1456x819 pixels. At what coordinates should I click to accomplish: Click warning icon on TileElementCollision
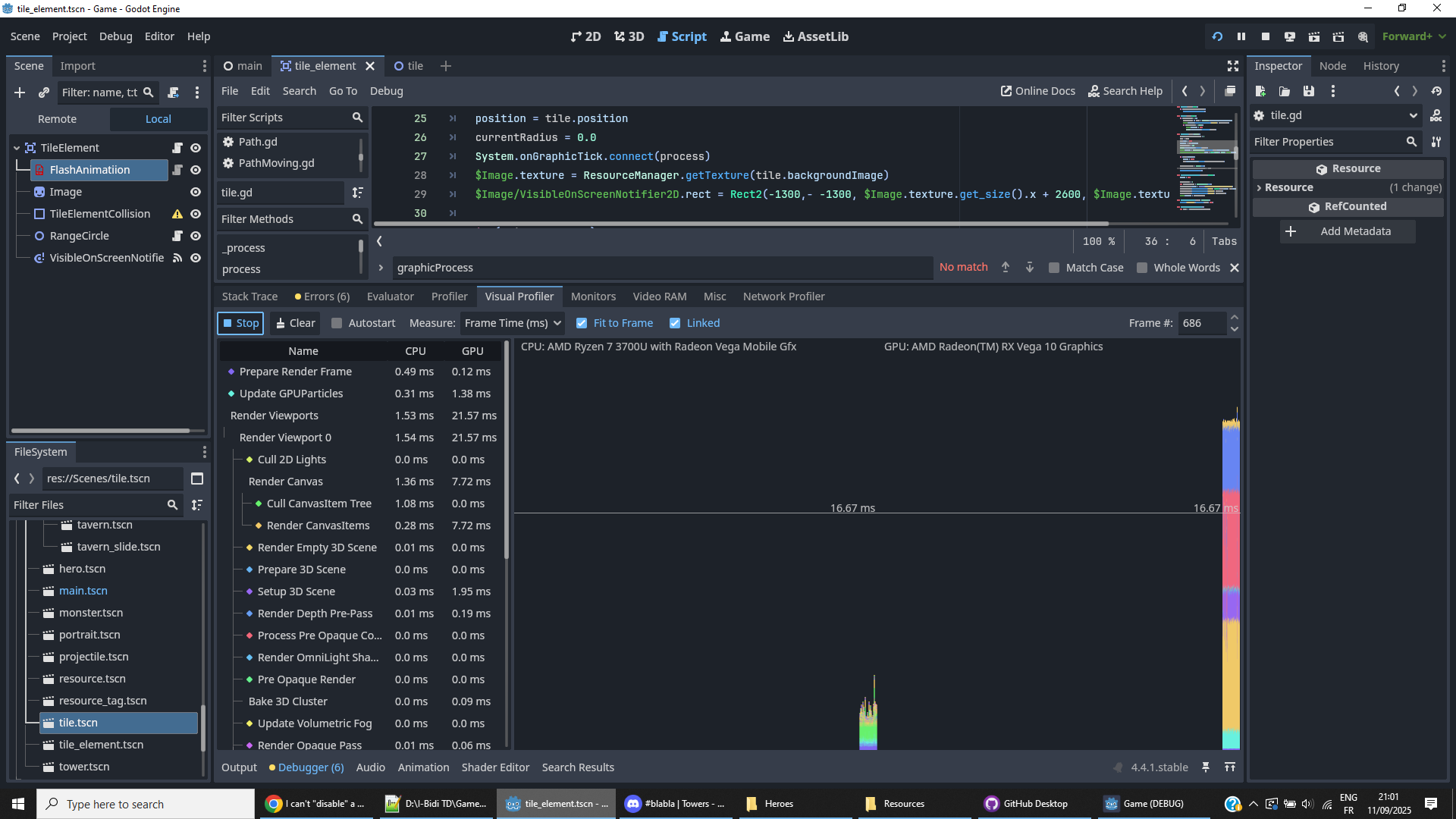[x=177, y=214]
